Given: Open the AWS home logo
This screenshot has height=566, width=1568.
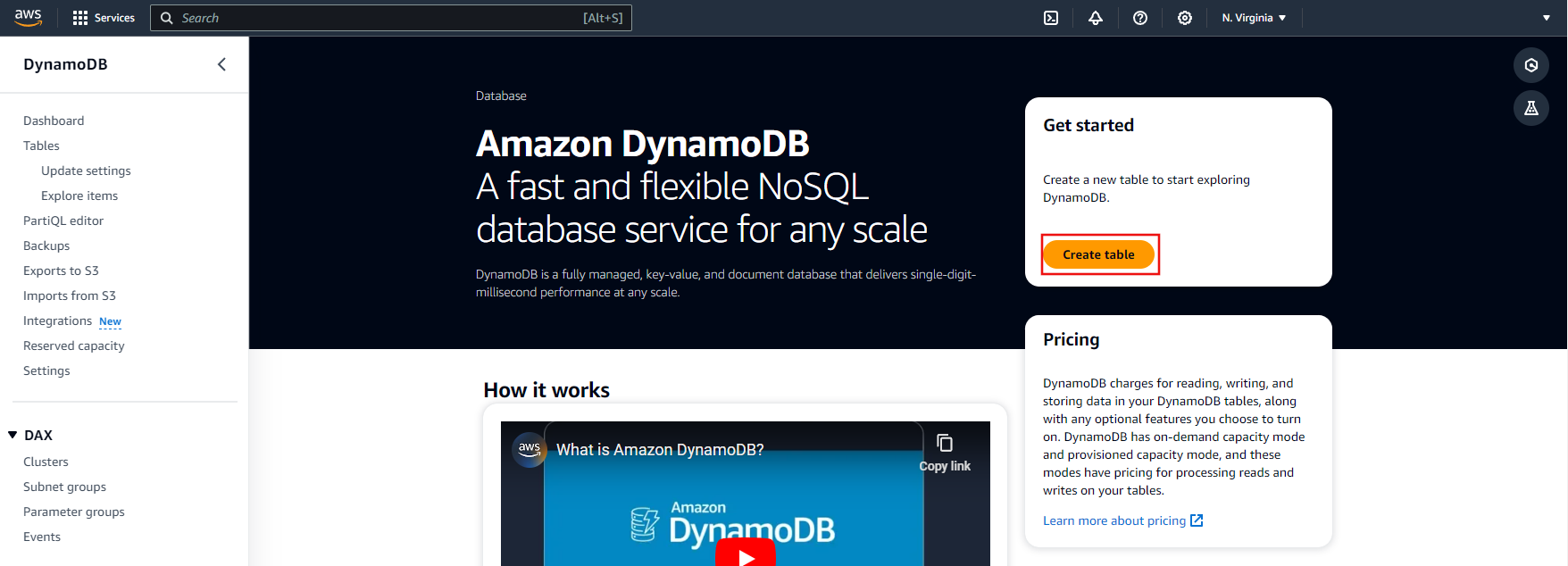Looking at the screenshot, I should (29, 18).
